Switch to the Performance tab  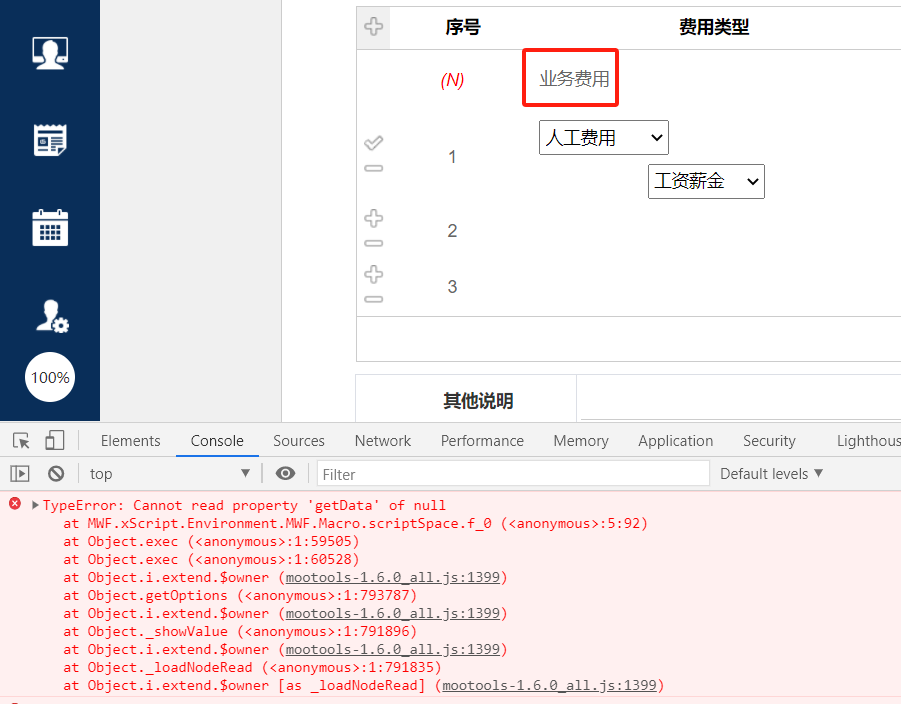482,441
